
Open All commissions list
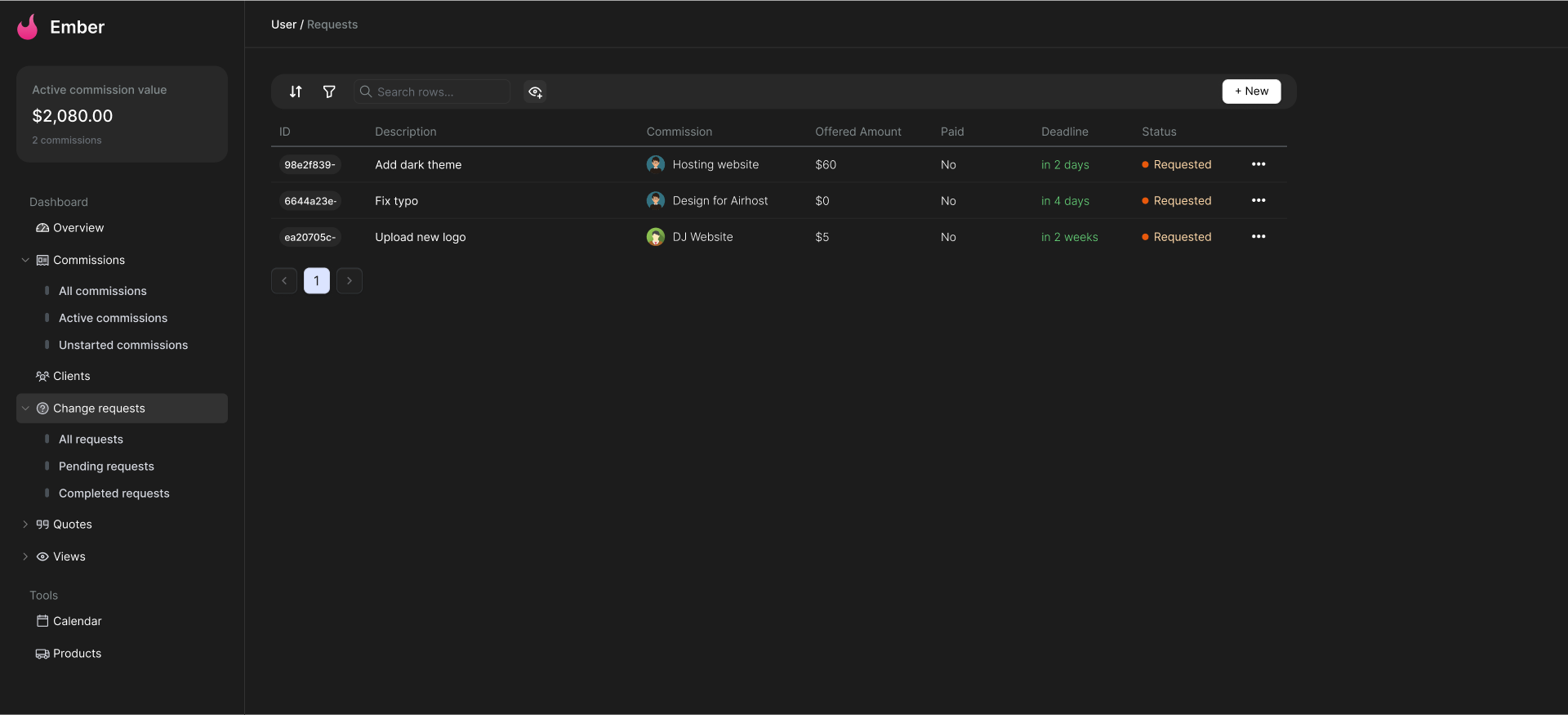point(103,291)
